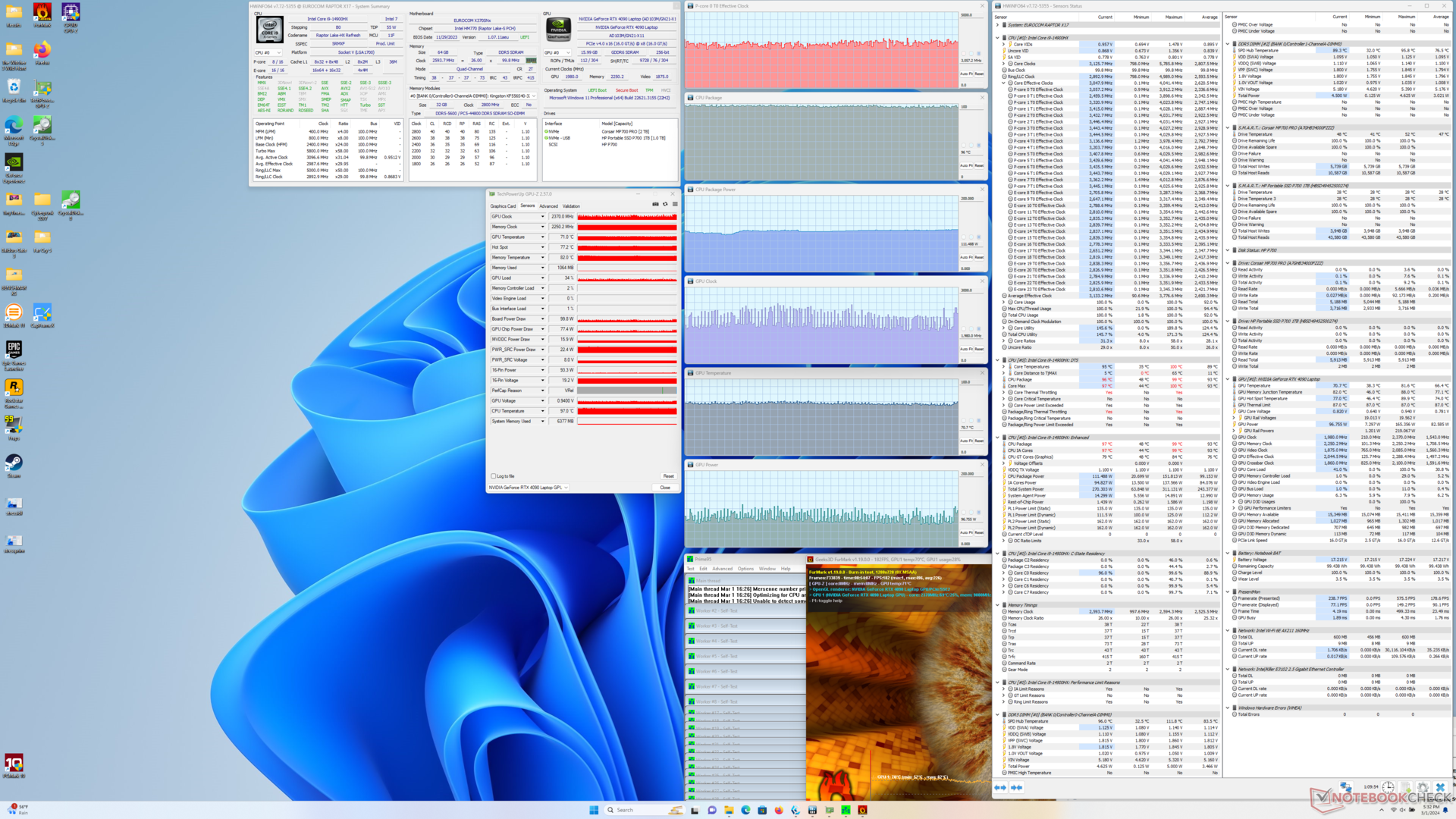Screen dimensions: 1456x819
Task: Click Close button in GPU-Z
Action: pos(665,488)
